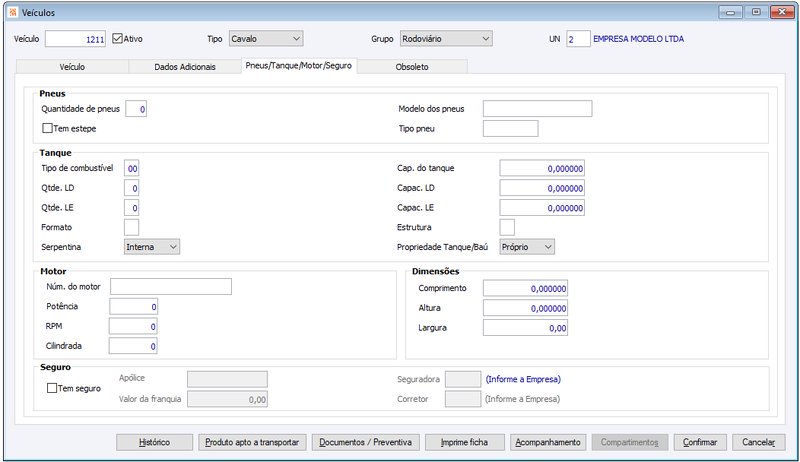Viewport: 800px width, 462px height.
Task: Cancel the form with Cancelar
Action: point(758,442)
